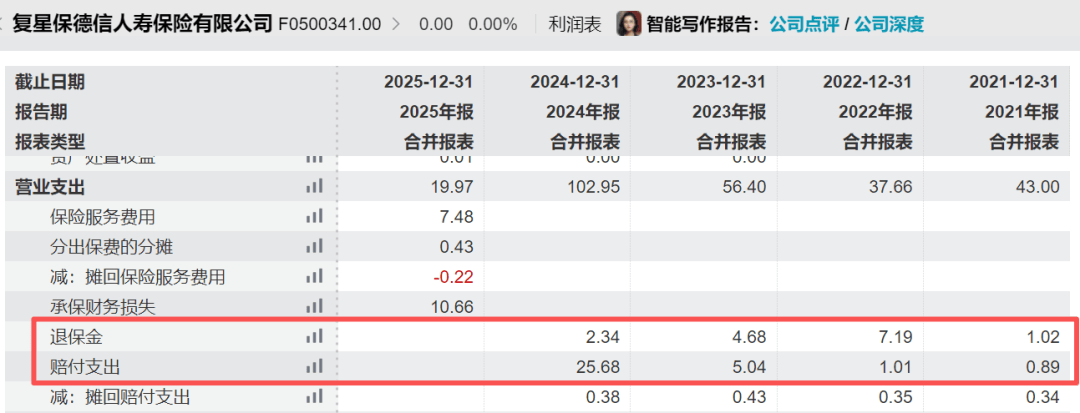The height and width of the screenshot is (413, 1080).
Task: Click the 2021年报 period label
Action: pyautogui.click(x=1024, y=112)
